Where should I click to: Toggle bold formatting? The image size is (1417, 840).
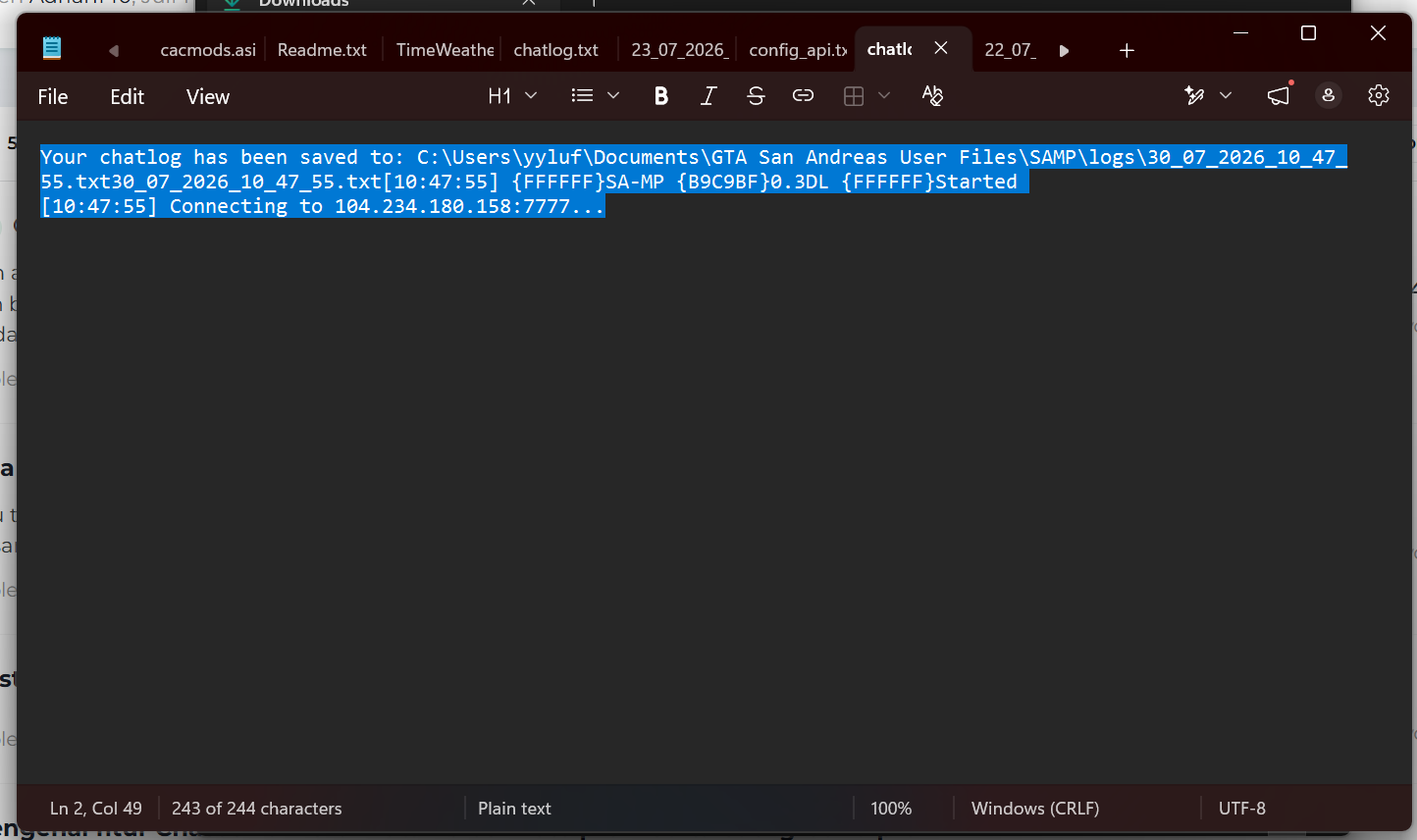[661, 95]
